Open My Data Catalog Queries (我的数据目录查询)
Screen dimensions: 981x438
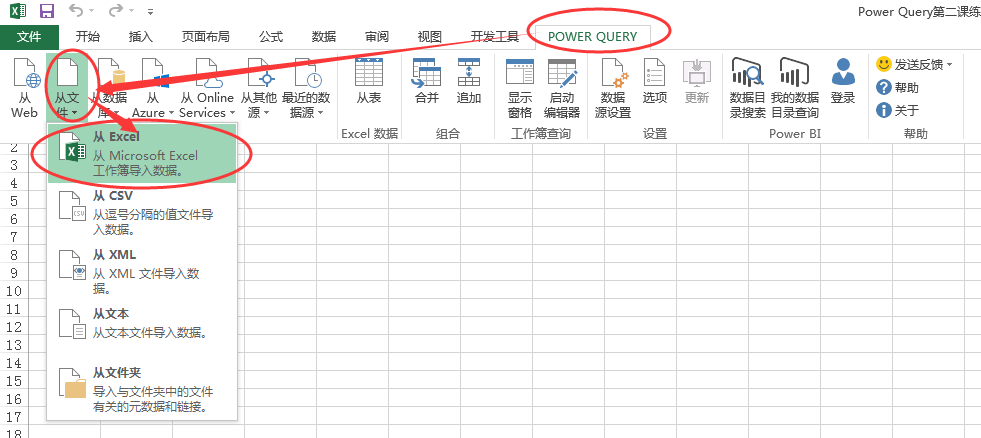coord(795,89)
